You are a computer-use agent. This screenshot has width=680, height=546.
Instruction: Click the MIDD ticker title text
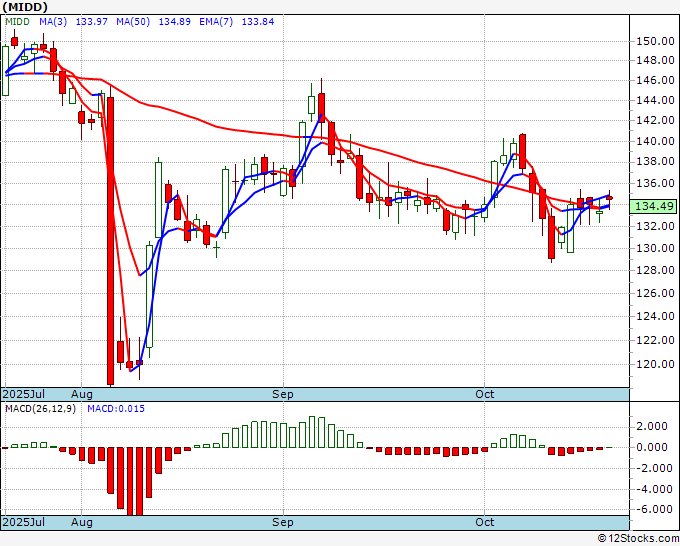[x=25, y=7]
